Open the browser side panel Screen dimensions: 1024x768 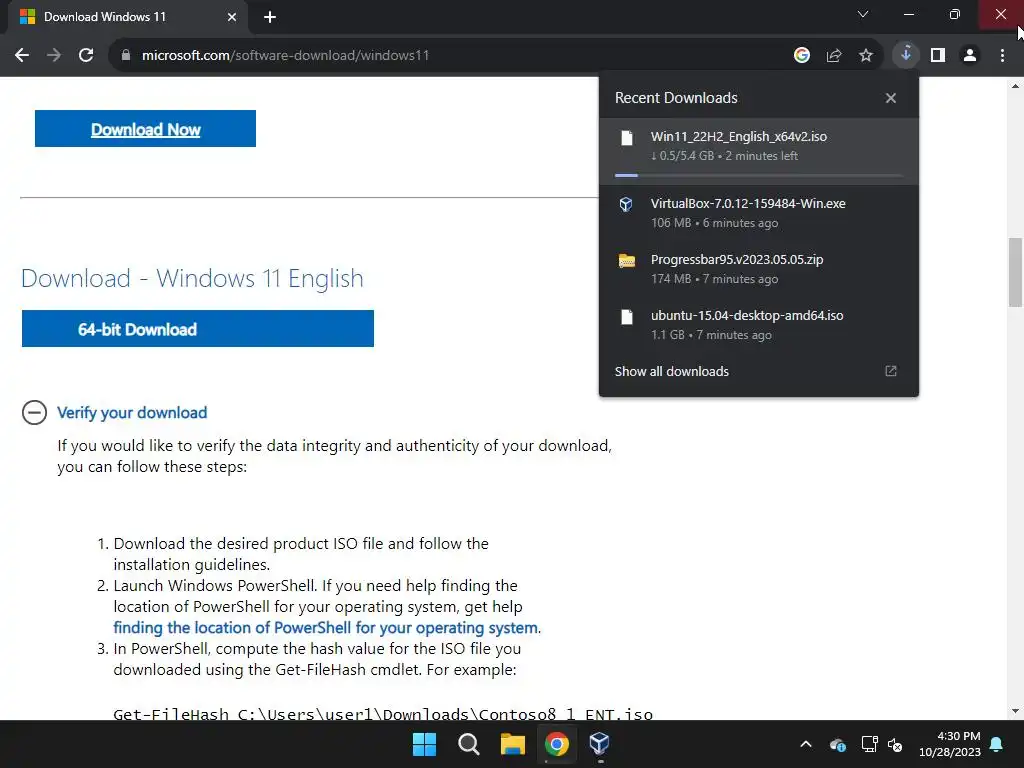938,56
